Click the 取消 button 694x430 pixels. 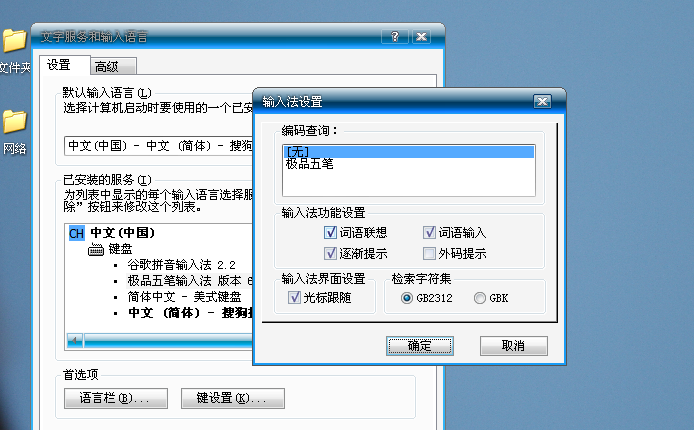pos(513,346)
